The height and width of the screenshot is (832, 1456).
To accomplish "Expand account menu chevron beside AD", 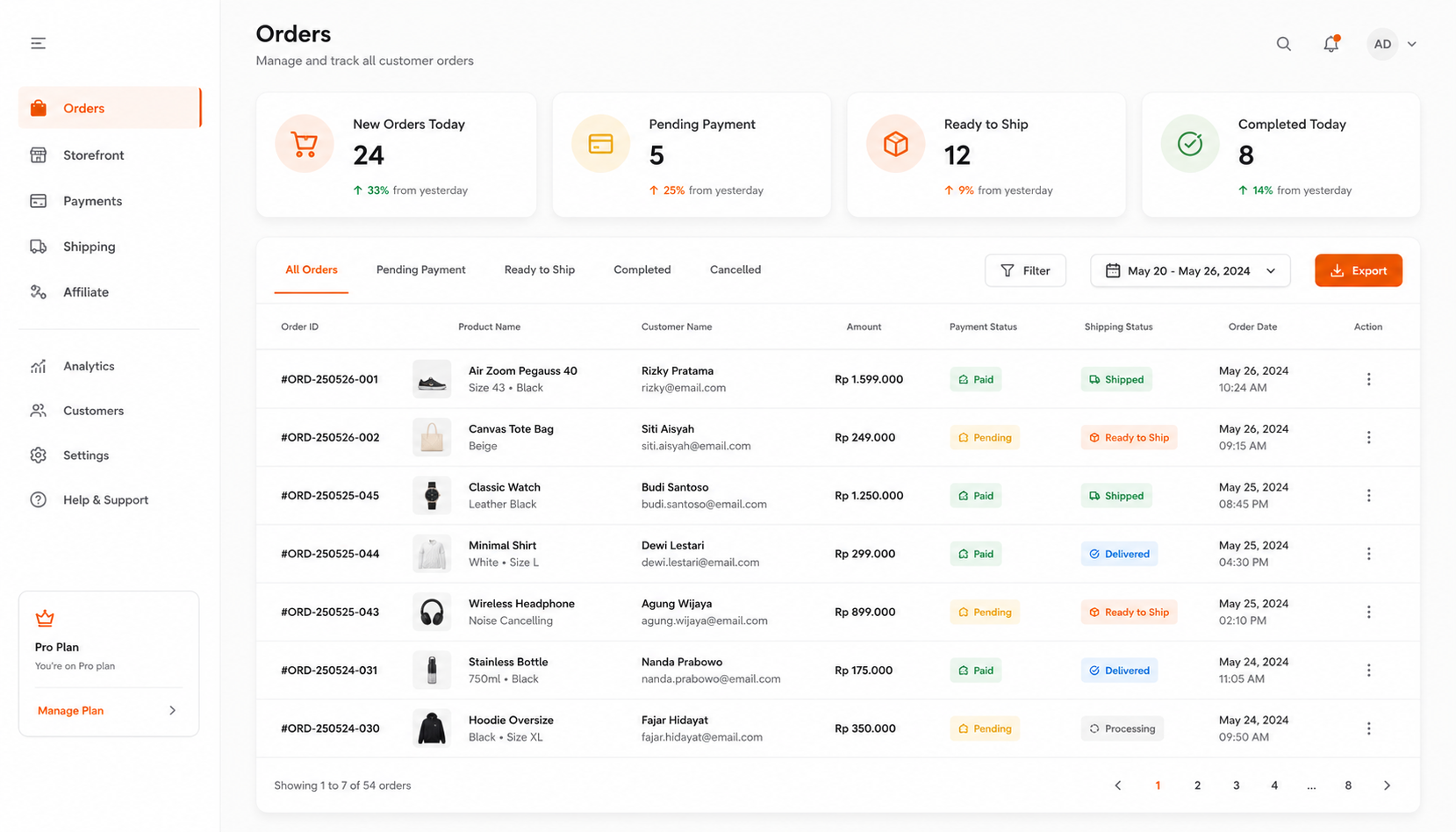I will 1411,44.
